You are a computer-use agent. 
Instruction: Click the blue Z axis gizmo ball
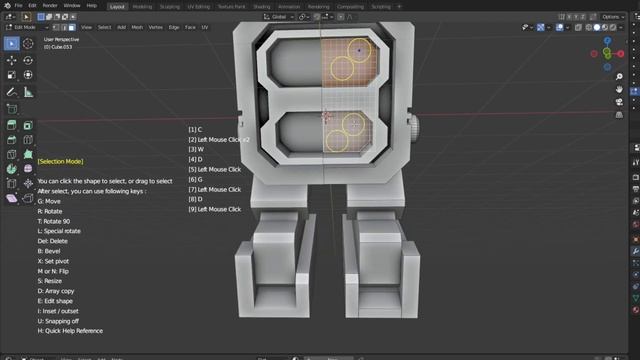tap(607, 40)
